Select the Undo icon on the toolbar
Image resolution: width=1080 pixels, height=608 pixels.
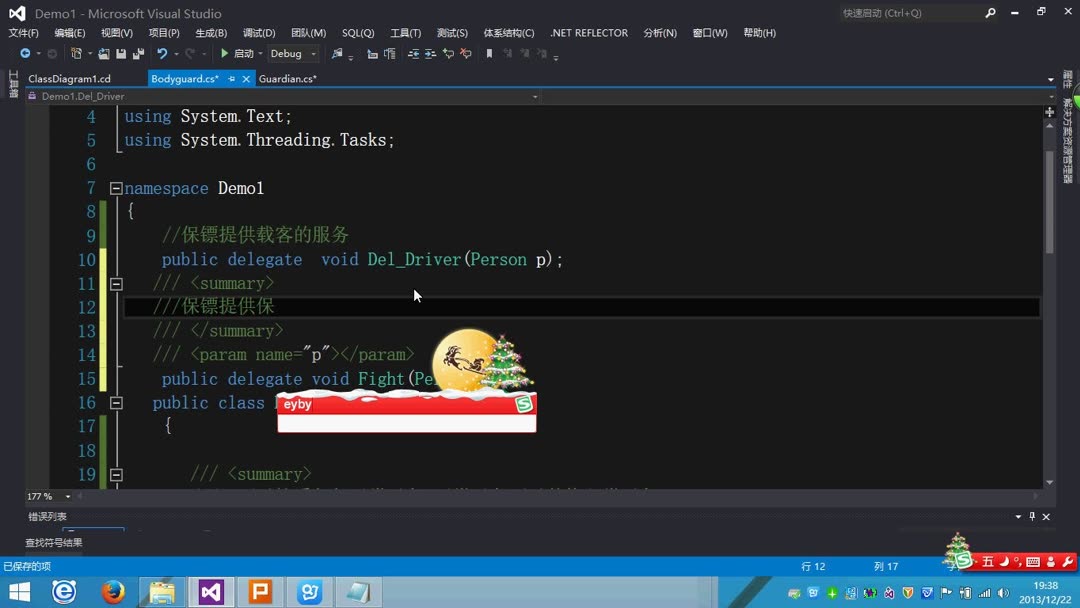pyautogui.click(x=161, y=54)
